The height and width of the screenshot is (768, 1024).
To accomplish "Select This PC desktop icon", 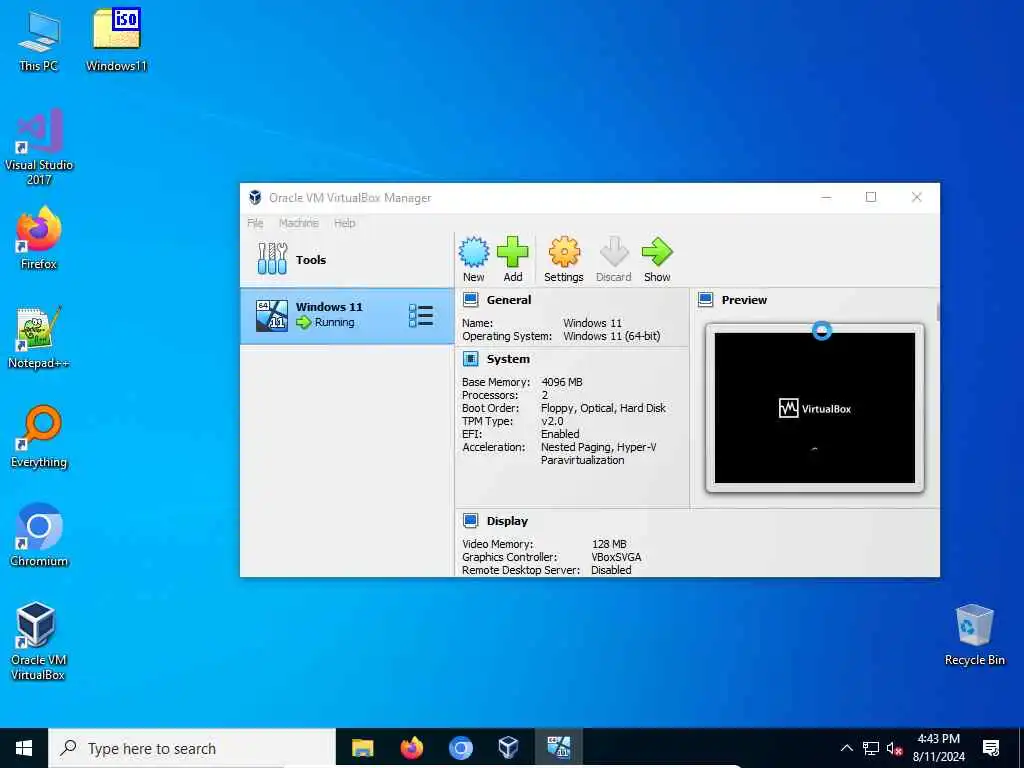I will click(x=39, y=40).
